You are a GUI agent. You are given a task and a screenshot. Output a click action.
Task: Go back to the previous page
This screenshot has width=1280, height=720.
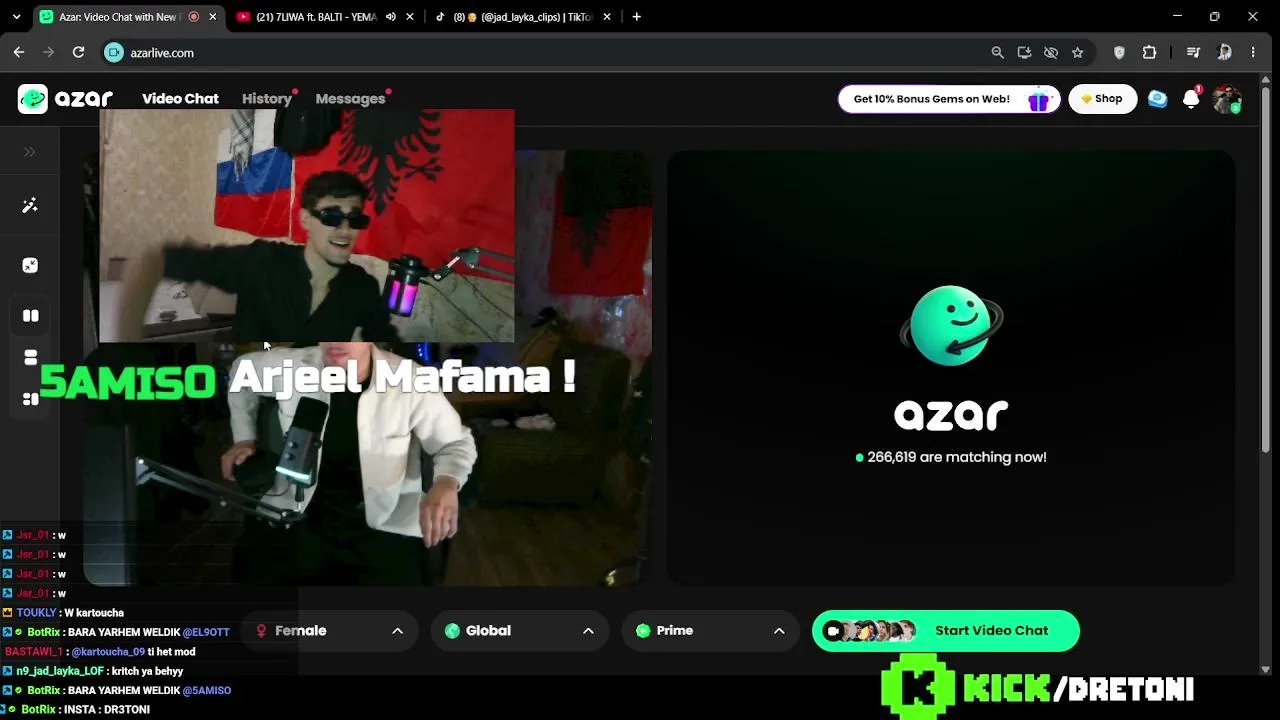click(19, 53)
